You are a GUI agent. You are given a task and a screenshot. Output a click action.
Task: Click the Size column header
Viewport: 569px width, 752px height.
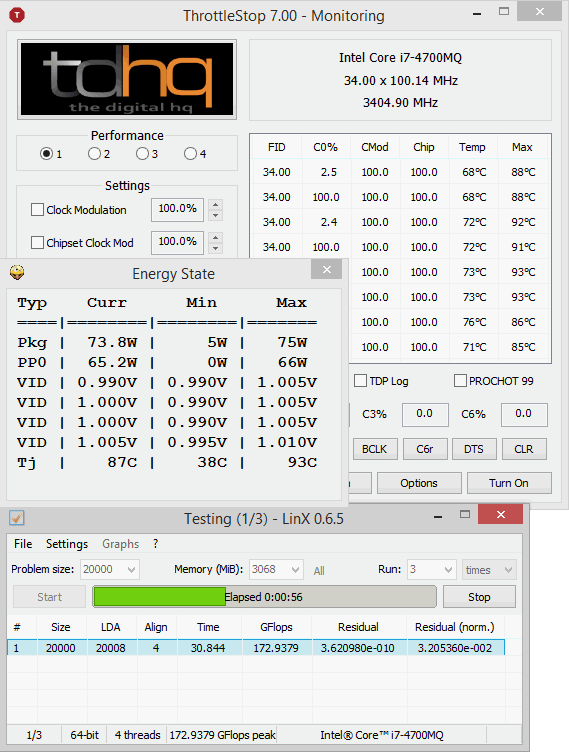(x=61, y=627)
